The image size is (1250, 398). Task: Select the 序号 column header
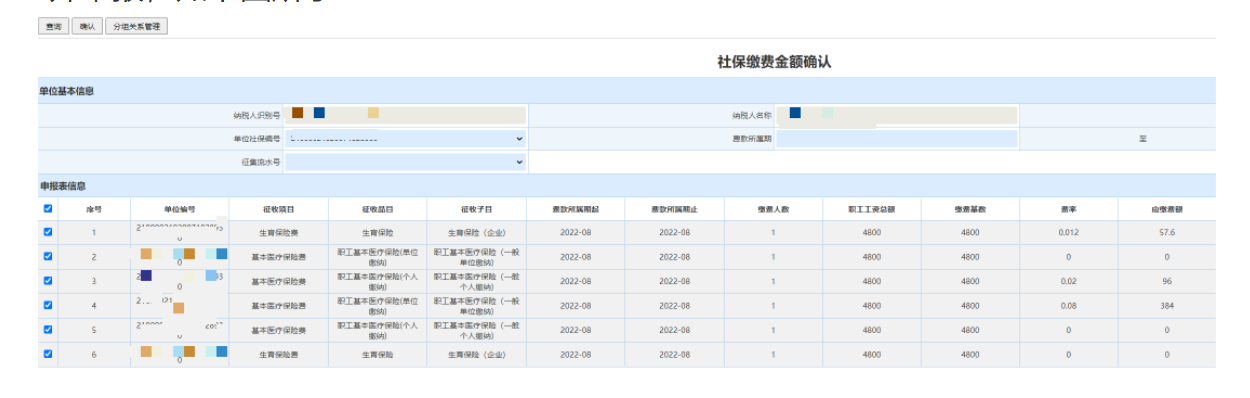[94, 209]
